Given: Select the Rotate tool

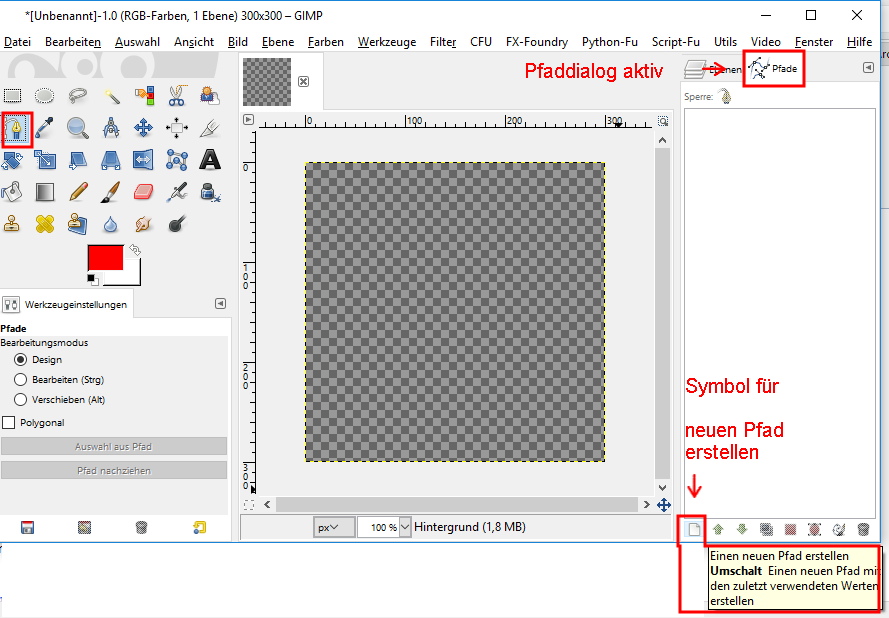Looking at the screenshot, I should click(x=12, y=160).
